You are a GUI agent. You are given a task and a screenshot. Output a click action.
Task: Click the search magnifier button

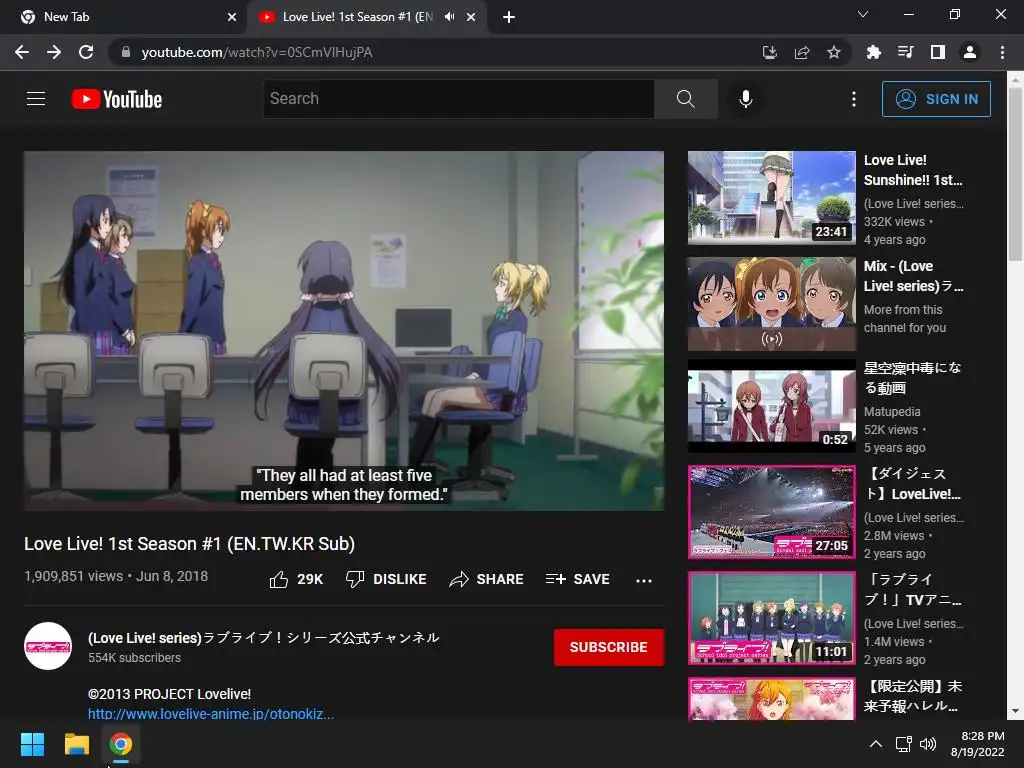coord(685,99)
